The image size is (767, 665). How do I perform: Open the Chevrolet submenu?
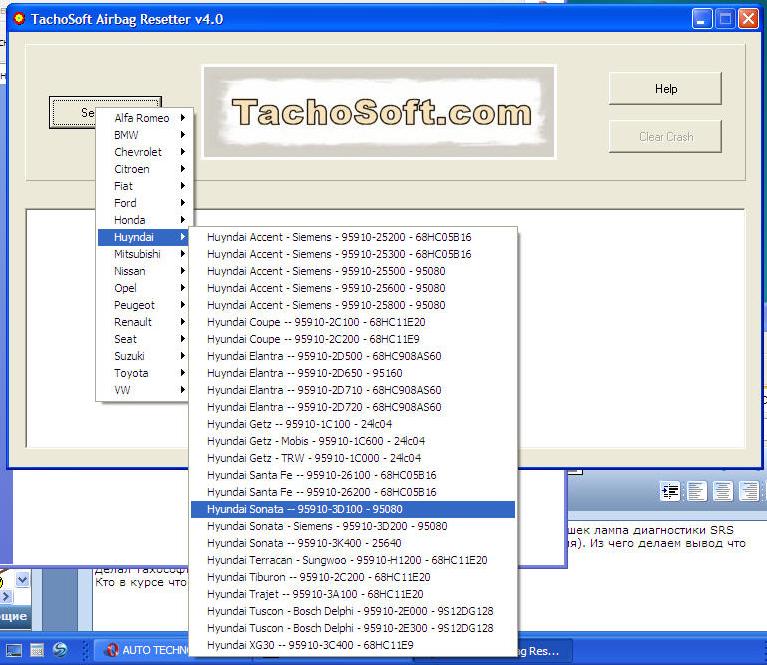click(x=142, y=152)
